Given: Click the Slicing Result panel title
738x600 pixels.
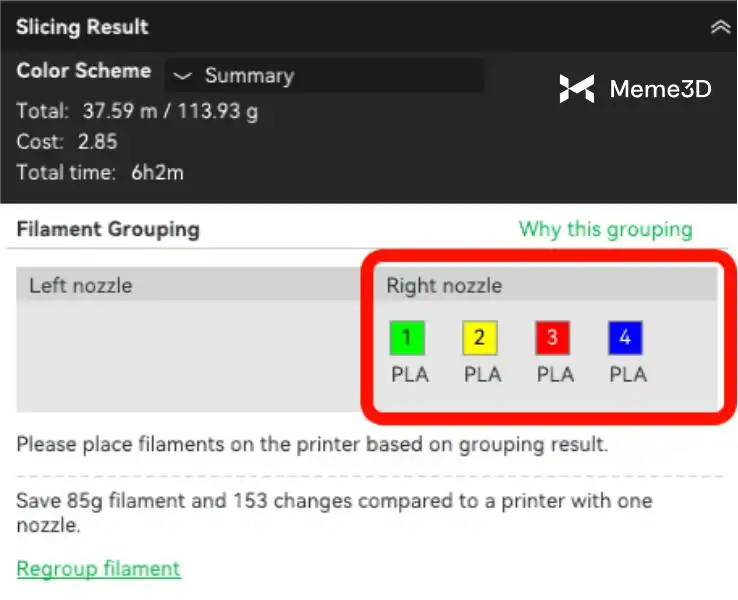Looking at the screenshot, I should [82, 27].
